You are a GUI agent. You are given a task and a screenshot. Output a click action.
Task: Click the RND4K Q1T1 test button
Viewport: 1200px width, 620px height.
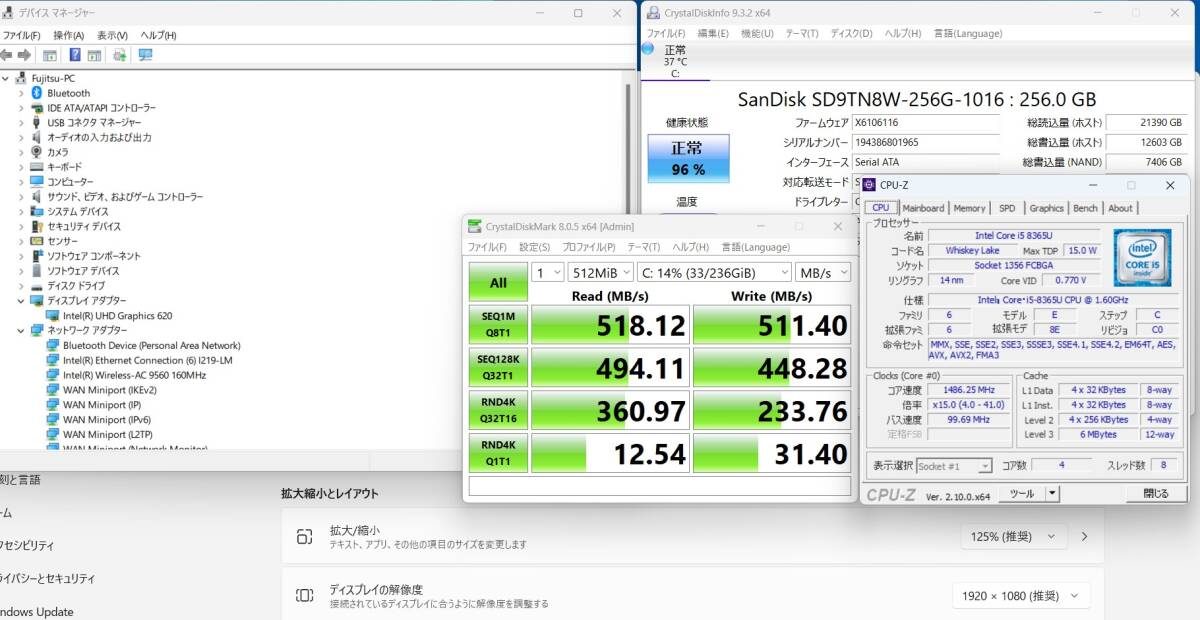coord(498,453)
